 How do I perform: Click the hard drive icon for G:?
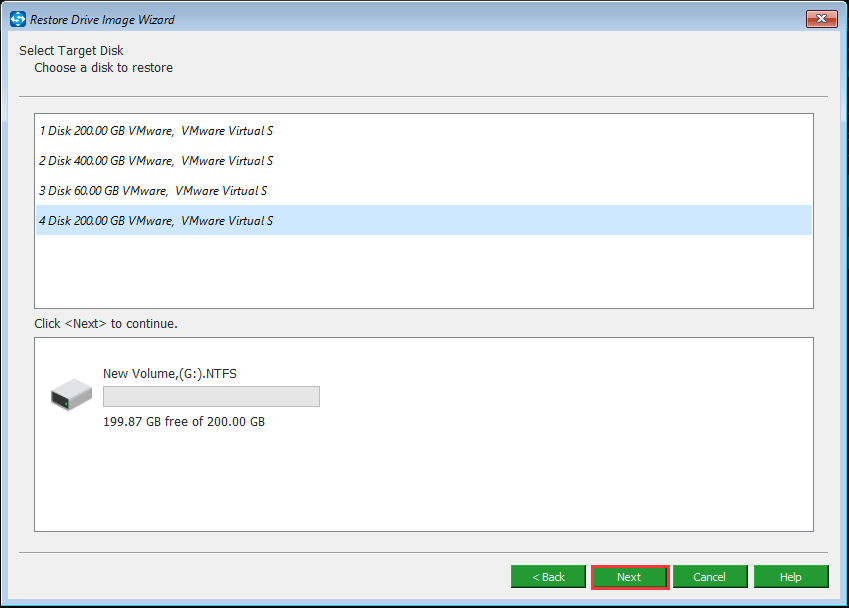coord(71,395)
